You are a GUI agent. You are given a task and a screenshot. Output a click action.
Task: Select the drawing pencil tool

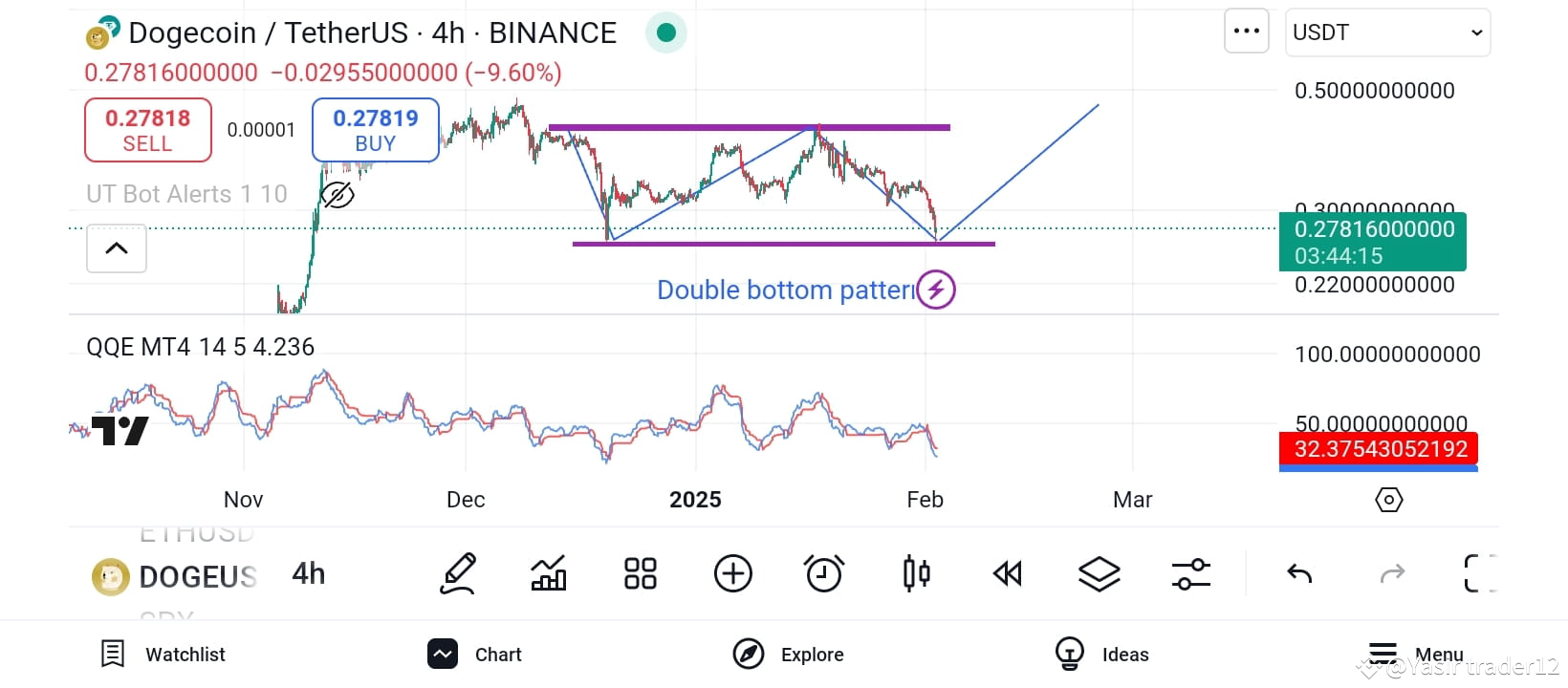click(458, 573)
